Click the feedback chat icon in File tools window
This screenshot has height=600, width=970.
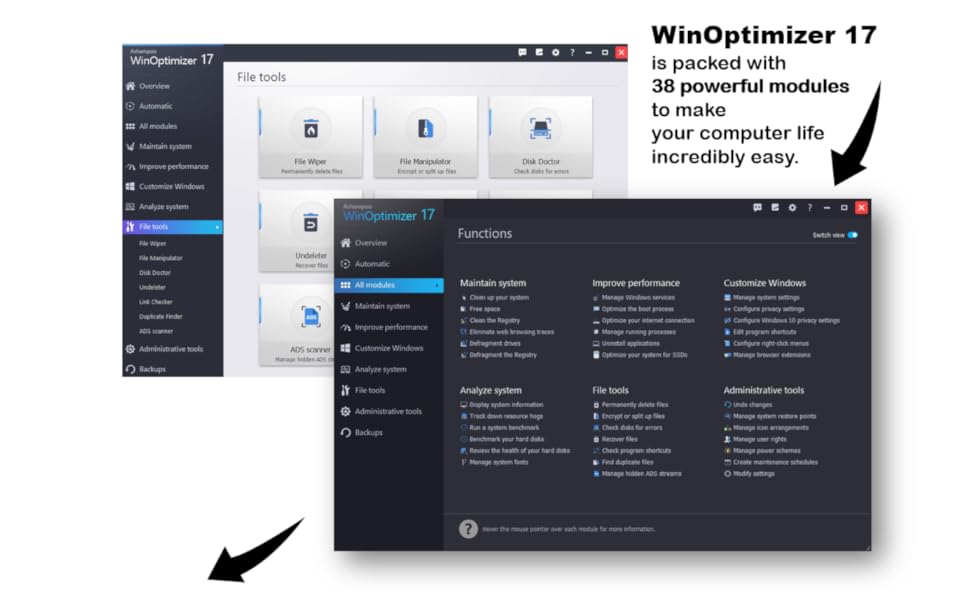click(522, 53)
